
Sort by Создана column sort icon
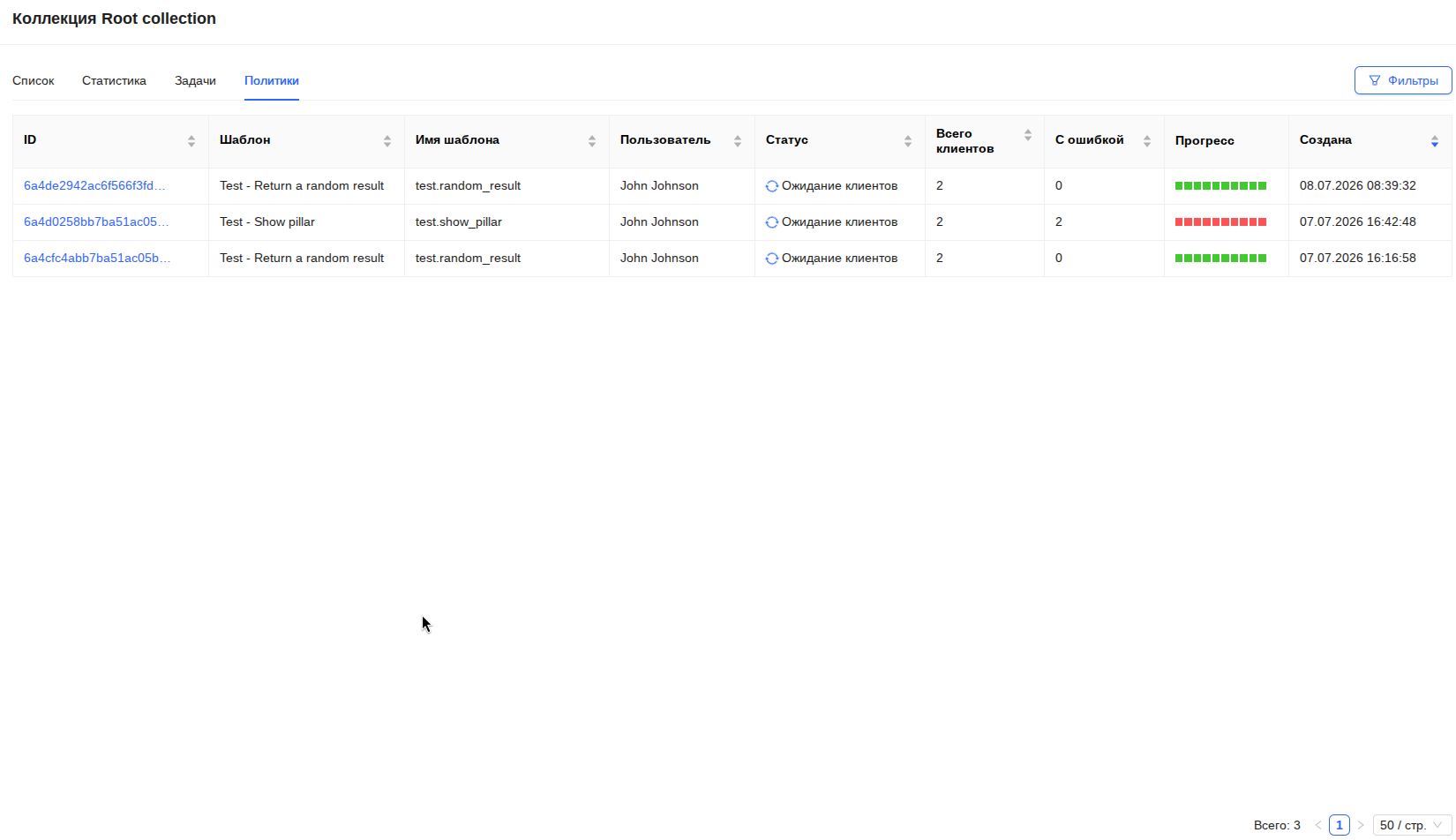1435,141
